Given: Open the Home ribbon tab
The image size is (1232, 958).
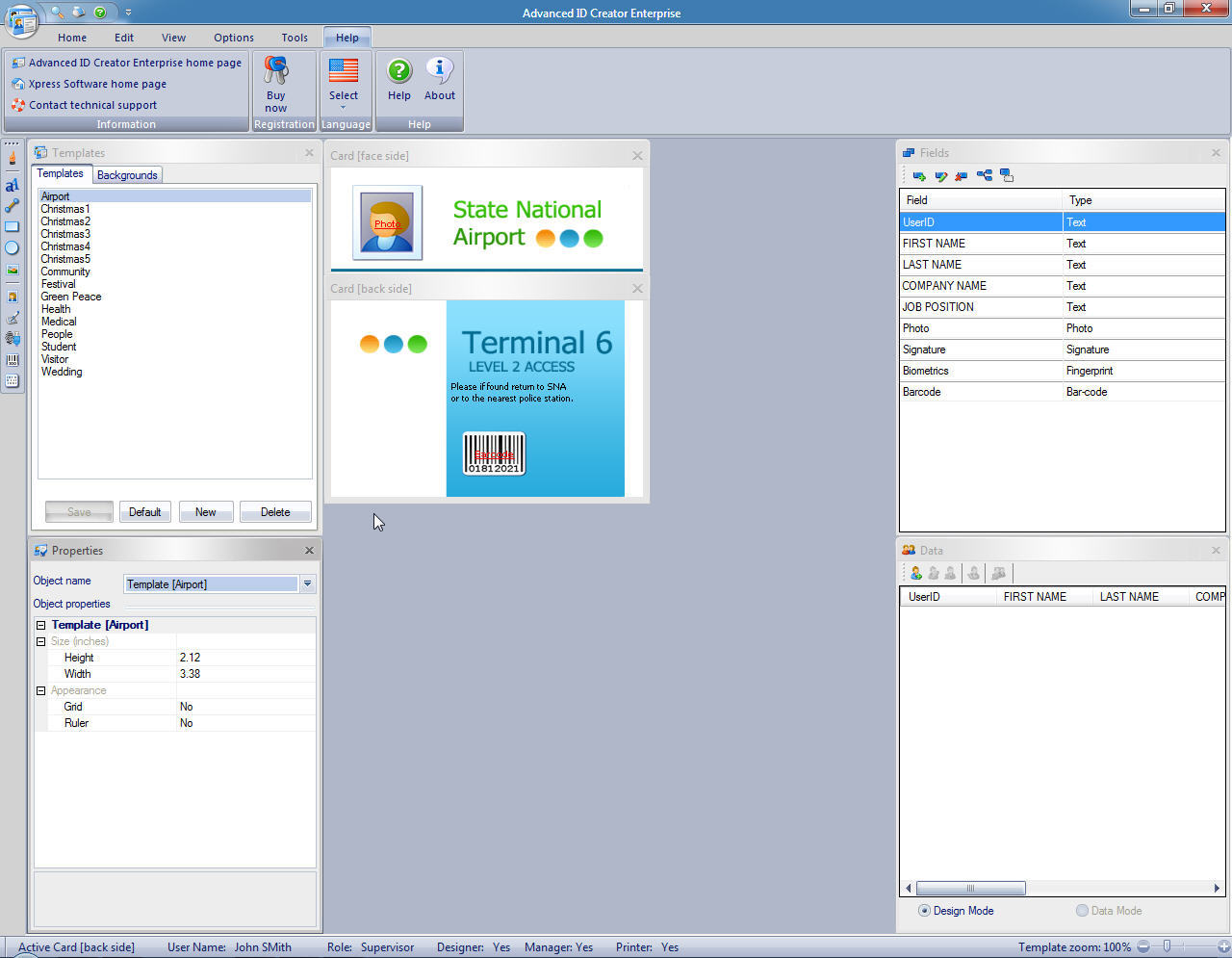Looking at the screenshot, I should [72, 38].
